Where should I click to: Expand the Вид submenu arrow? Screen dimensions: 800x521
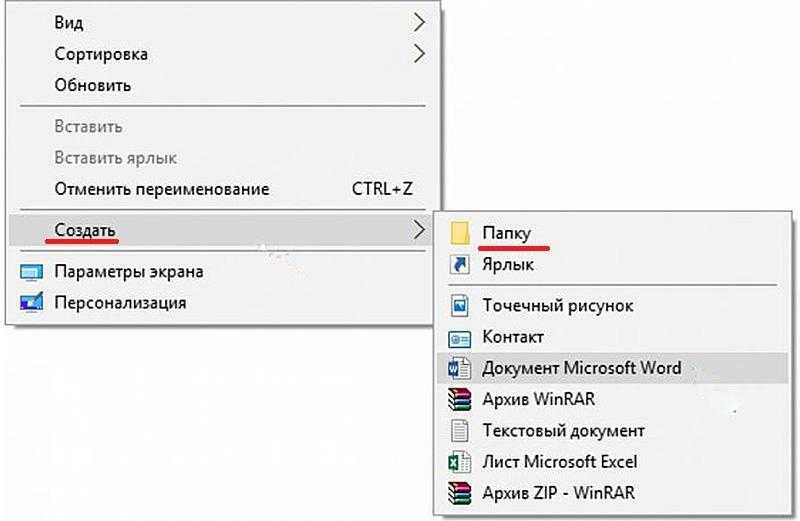pos(419,22)
